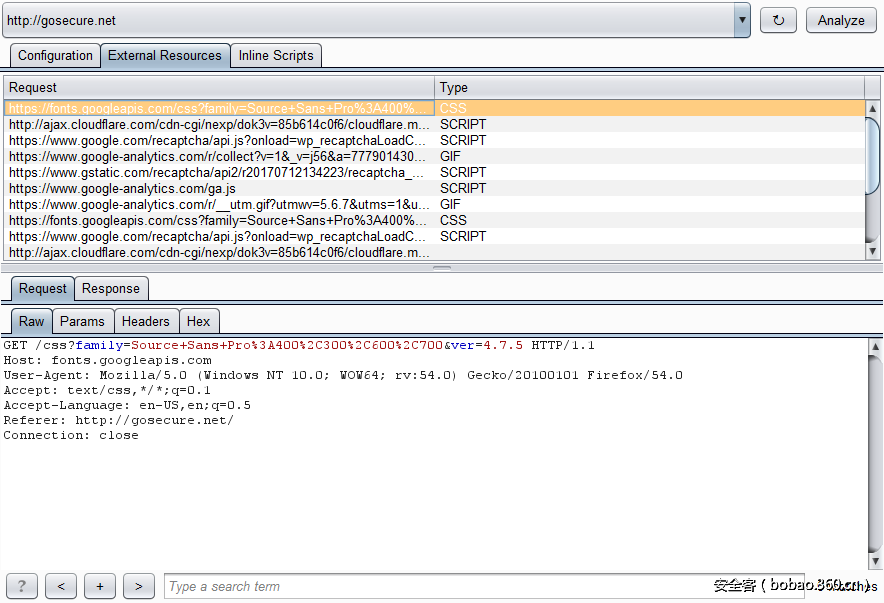884x603 pixels.
Task: Select the Response tab
Action: coord(111,289)
